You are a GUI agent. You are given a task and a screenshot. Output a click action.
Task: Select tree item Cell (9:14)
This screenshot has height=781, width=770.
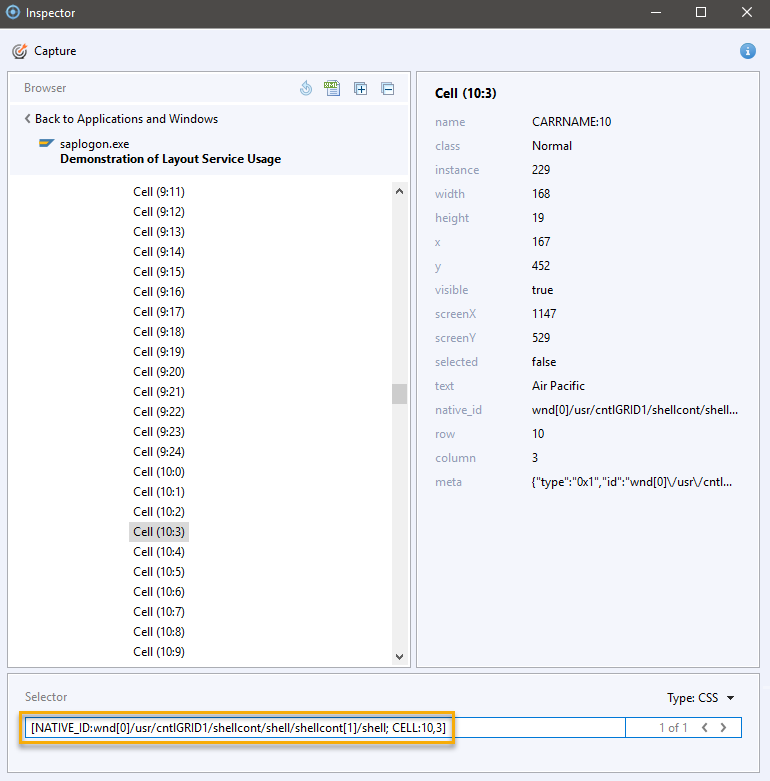coord(159,252)
